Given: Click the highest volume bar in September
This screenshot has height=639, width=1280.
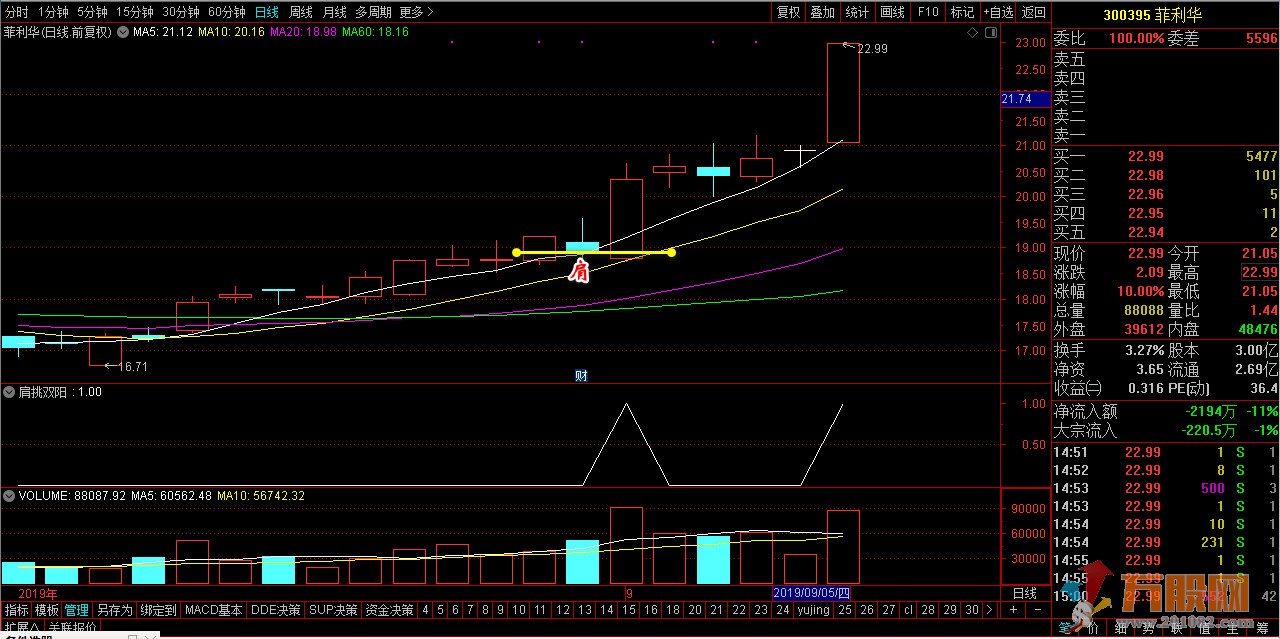Looking at the screenshot, I should [626, 545].
